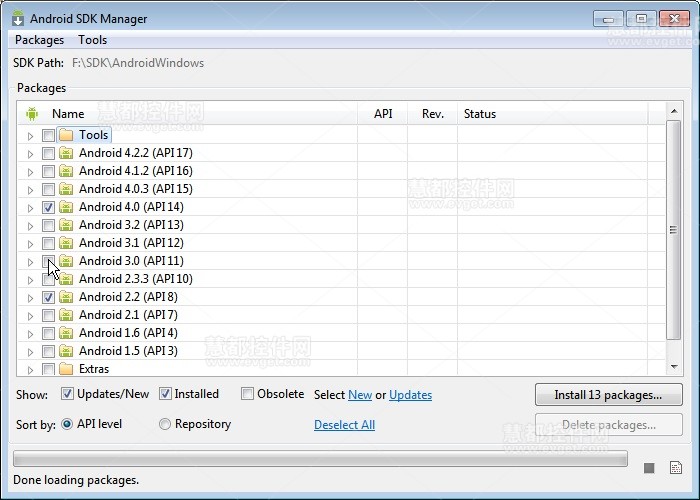This screenshot has height=500, width=700.
Task: Click Install 13 packages button
Action: click(608, 395)
